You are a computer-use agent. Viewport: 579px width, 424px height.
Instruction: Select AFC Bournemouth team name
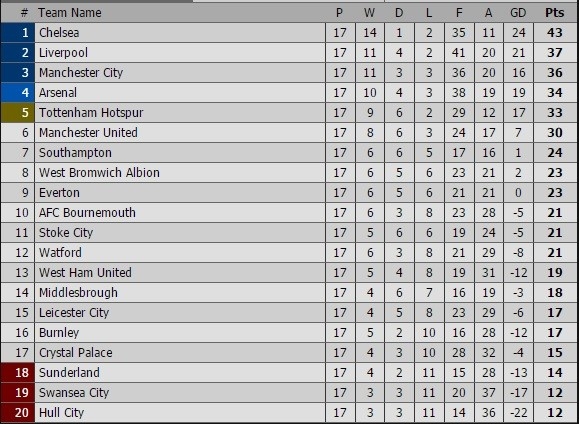88,212
